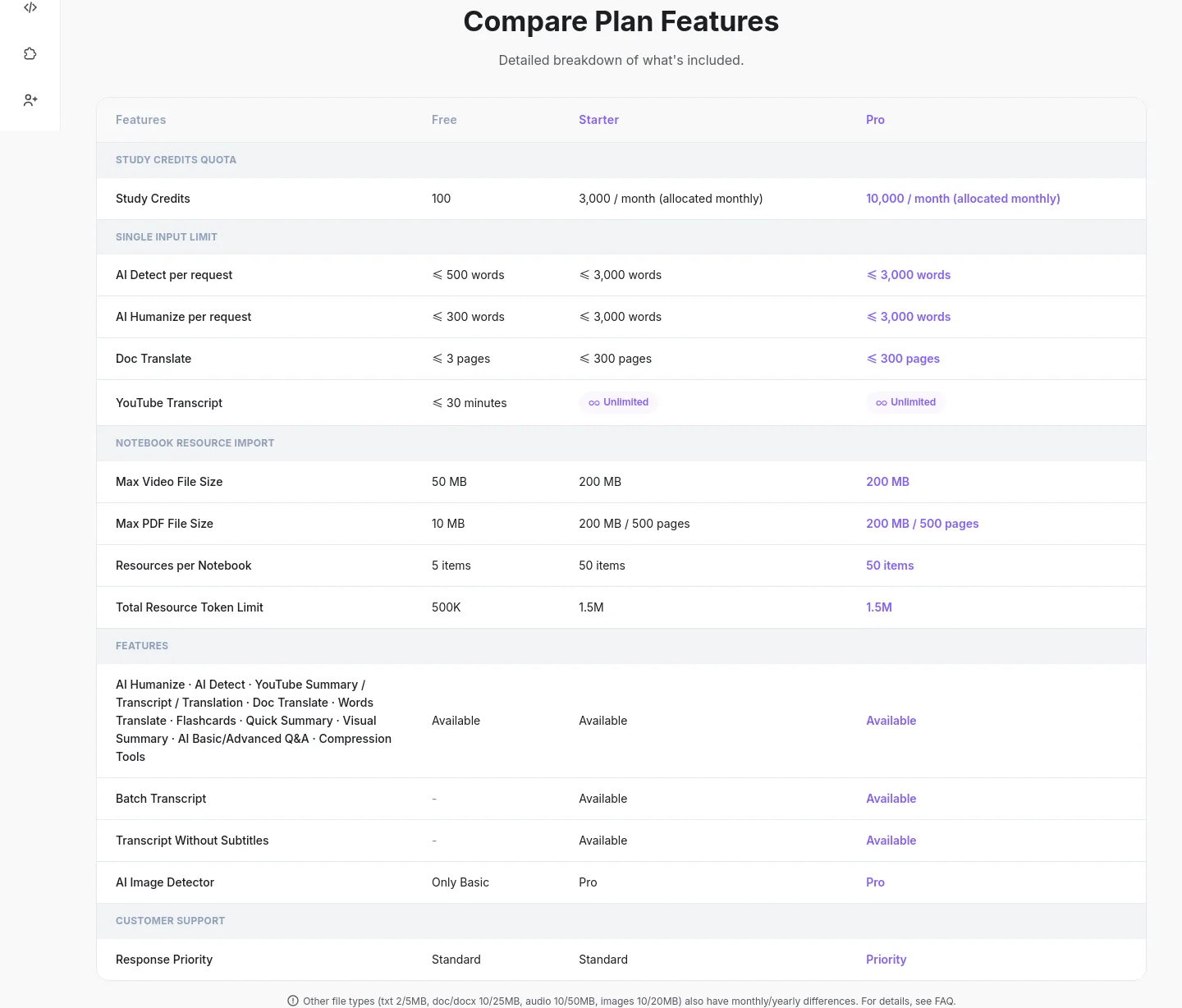Click the "500K" Free token limit value
1182x1008 pixels.
pos(447,607)
